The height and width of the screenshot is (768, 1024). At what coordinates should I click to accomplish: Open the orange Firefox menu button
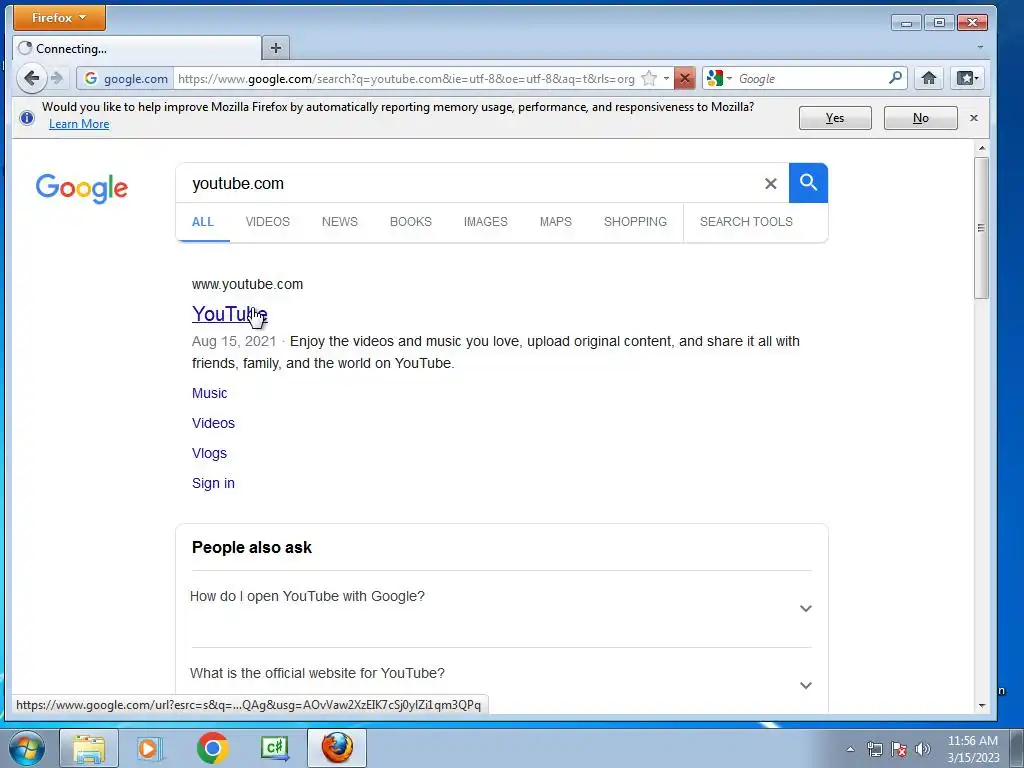pos(59,18)
